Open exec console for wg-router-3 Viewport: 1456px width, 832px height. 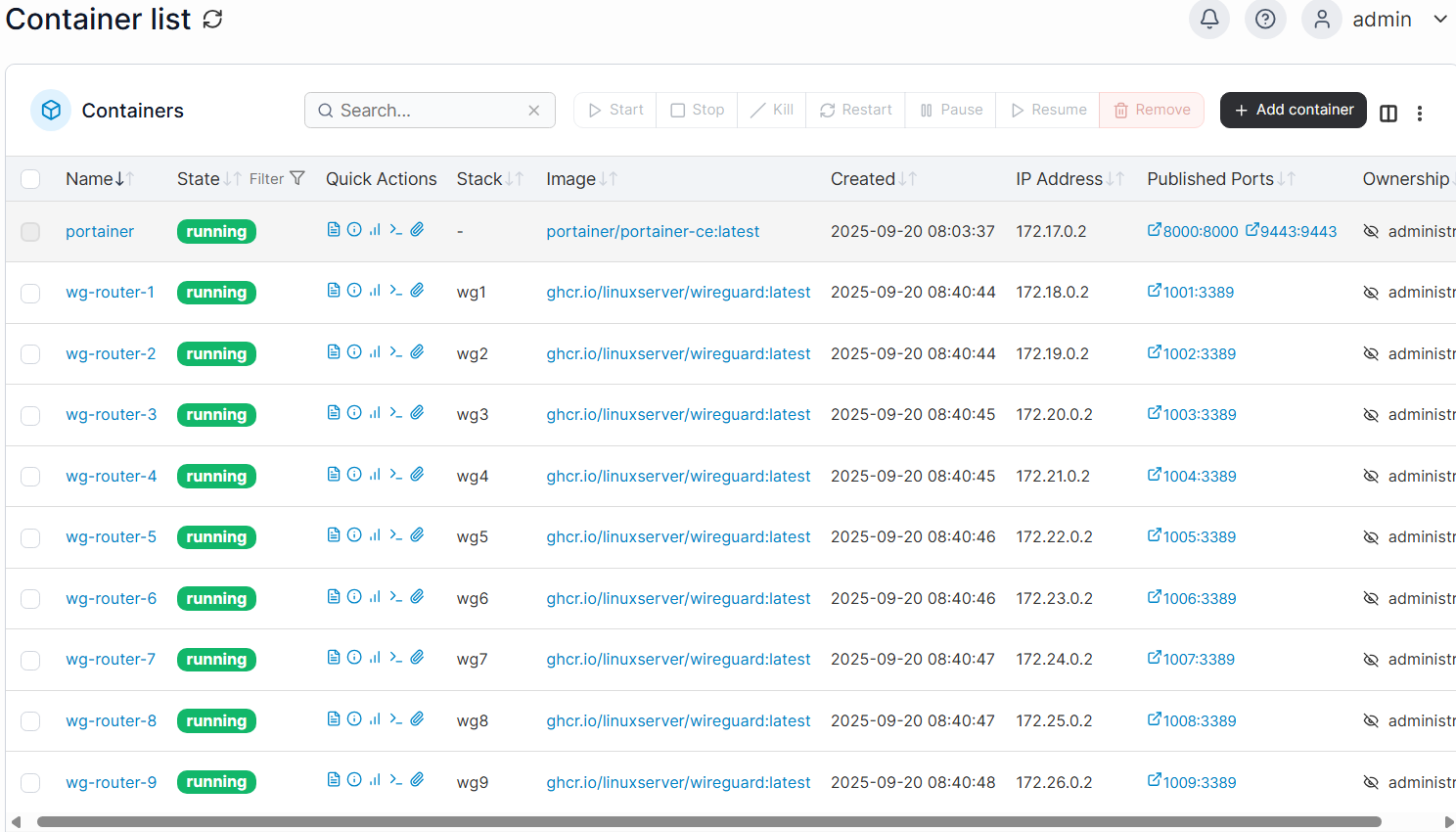click(x=395, y=412)
